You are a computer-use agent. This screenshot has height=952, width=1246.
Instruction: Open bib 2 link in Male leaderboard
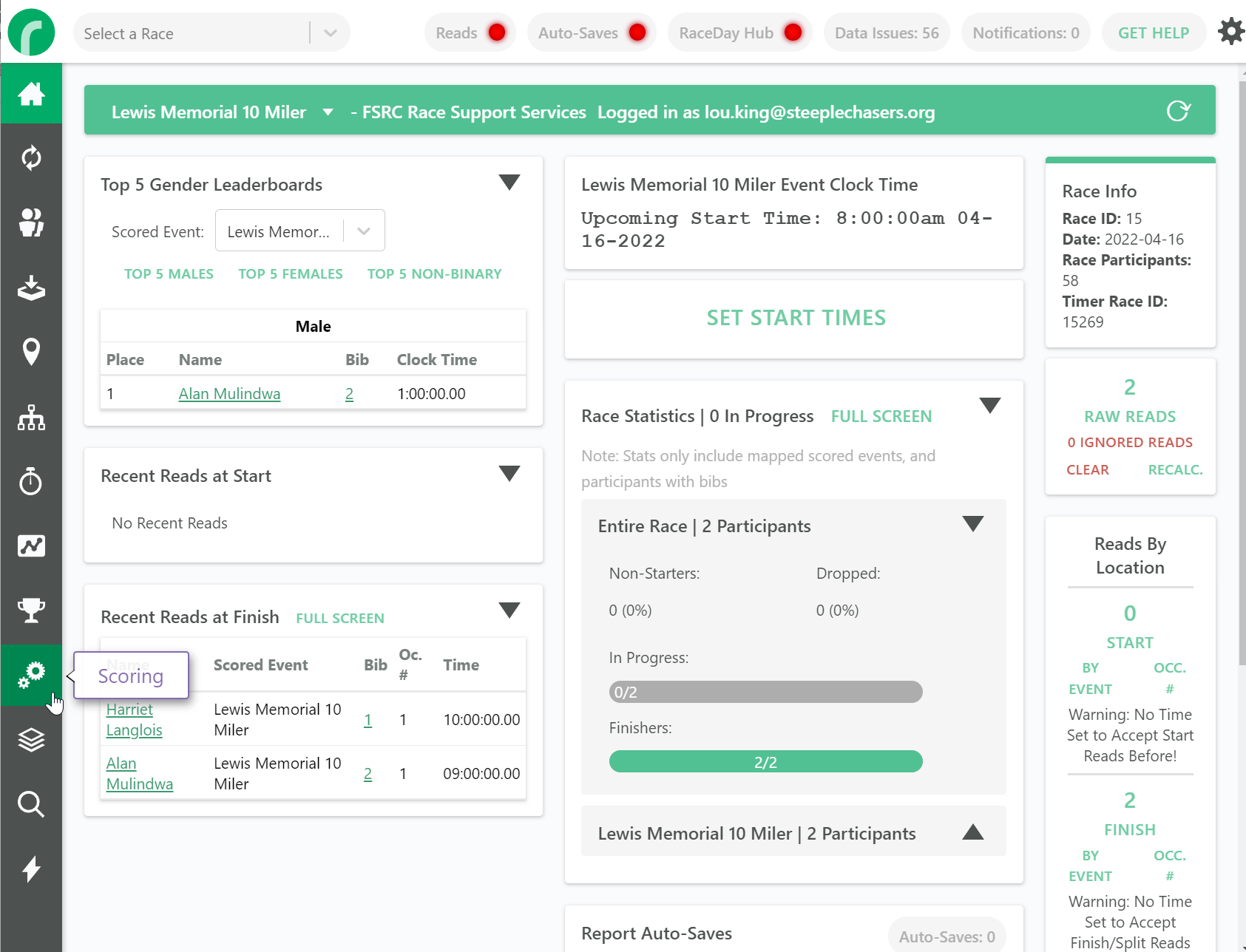[349, 393]
